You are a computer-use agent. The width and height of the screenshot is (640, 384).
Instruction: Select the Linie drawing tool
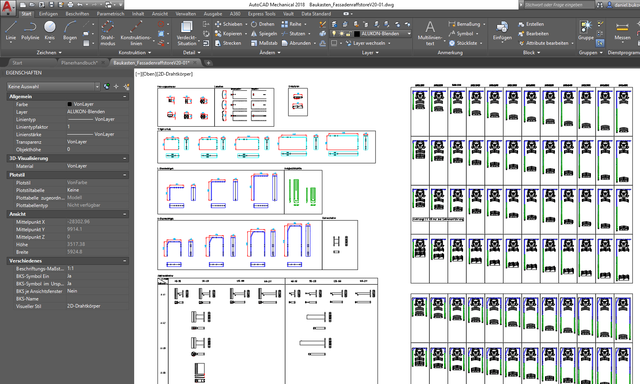click(11, 31)
